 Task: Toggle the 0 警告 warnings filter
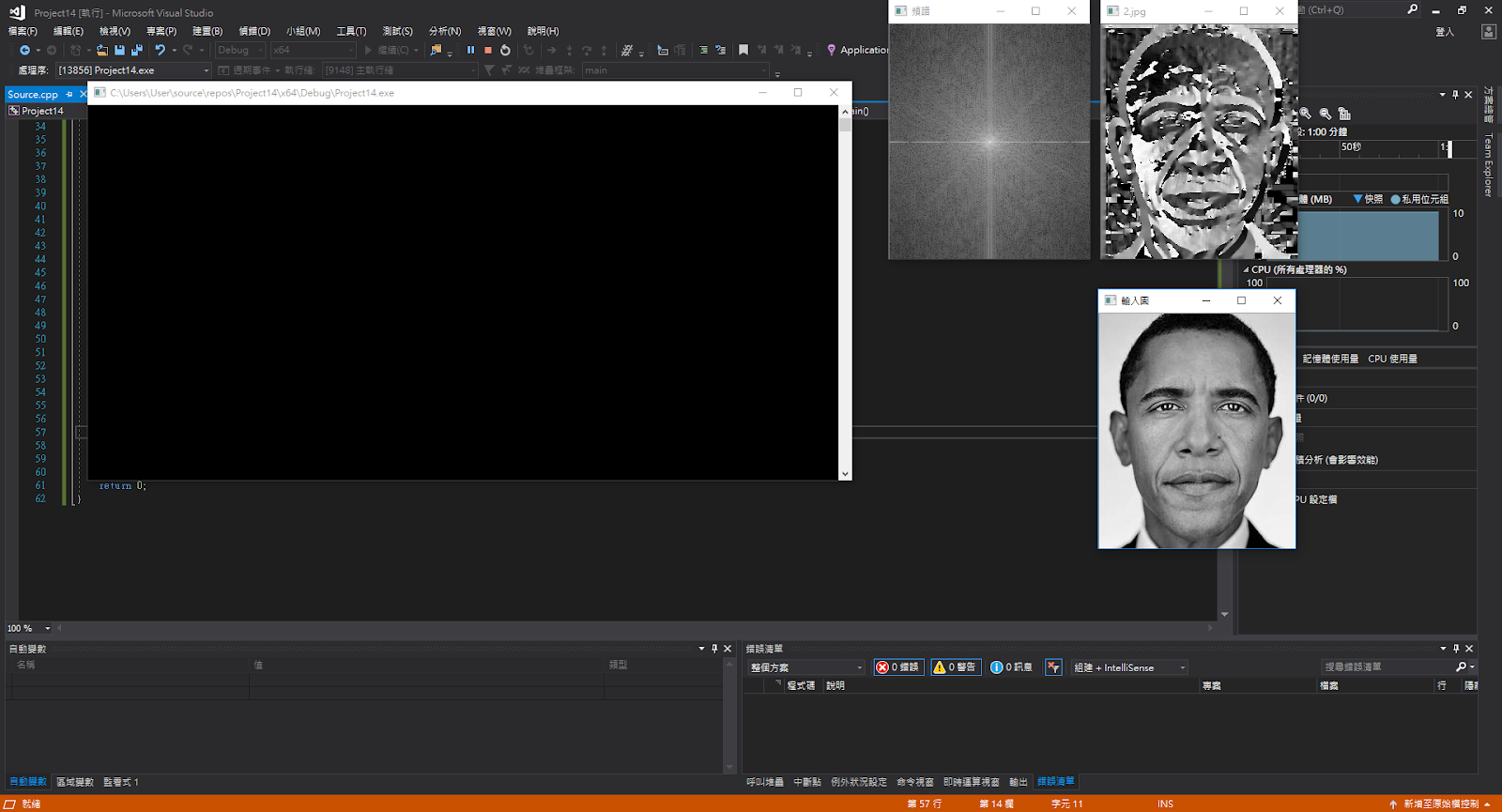[955, 667]
